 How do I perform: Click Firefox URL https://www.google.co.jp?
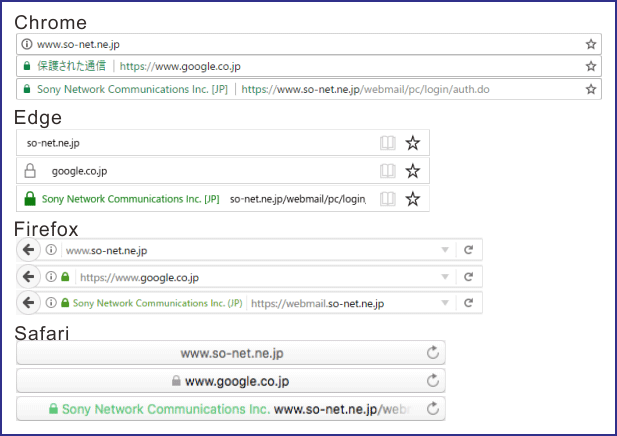point(139,278)
